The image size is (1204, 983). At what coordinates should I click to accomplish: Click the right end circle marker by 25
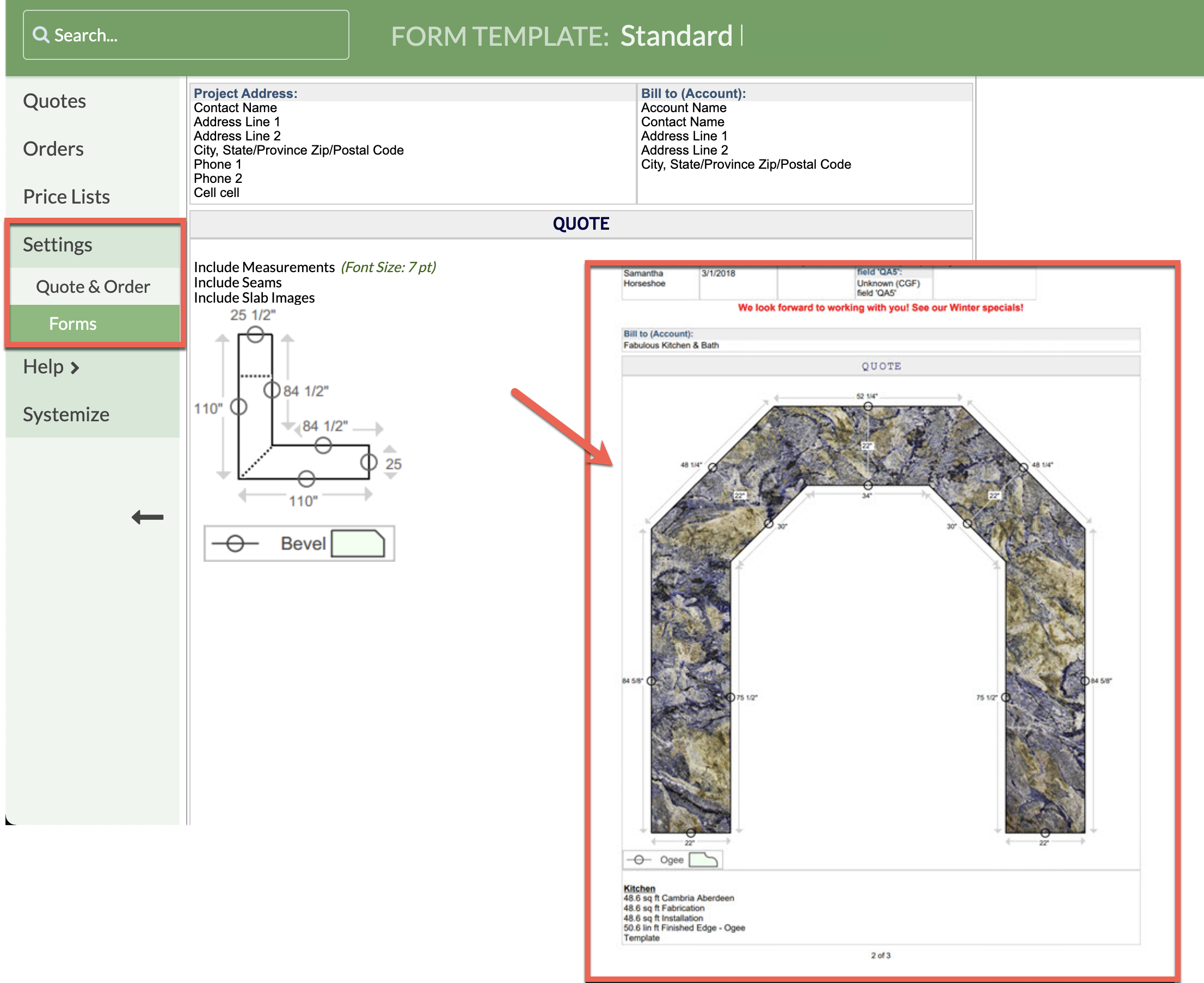pyautogui.click(x=368, y=462)
